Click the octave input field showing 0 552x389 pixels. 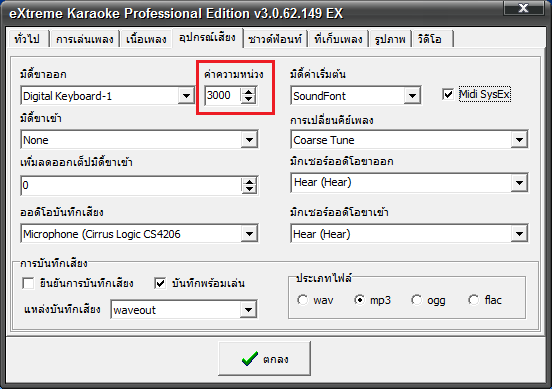coord(132,185)
